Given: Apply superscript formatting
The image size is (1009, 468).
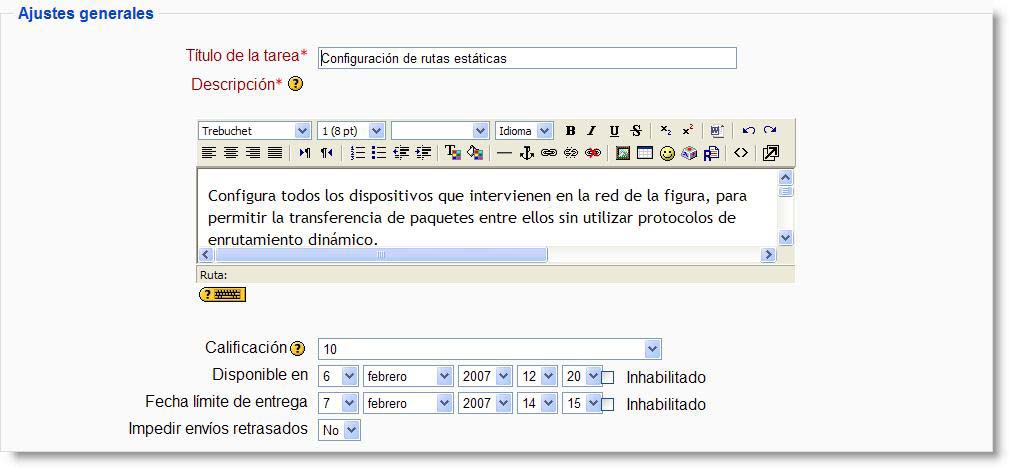Looking at the screenshot, I should pyautogui.click(x=687, y=131).
